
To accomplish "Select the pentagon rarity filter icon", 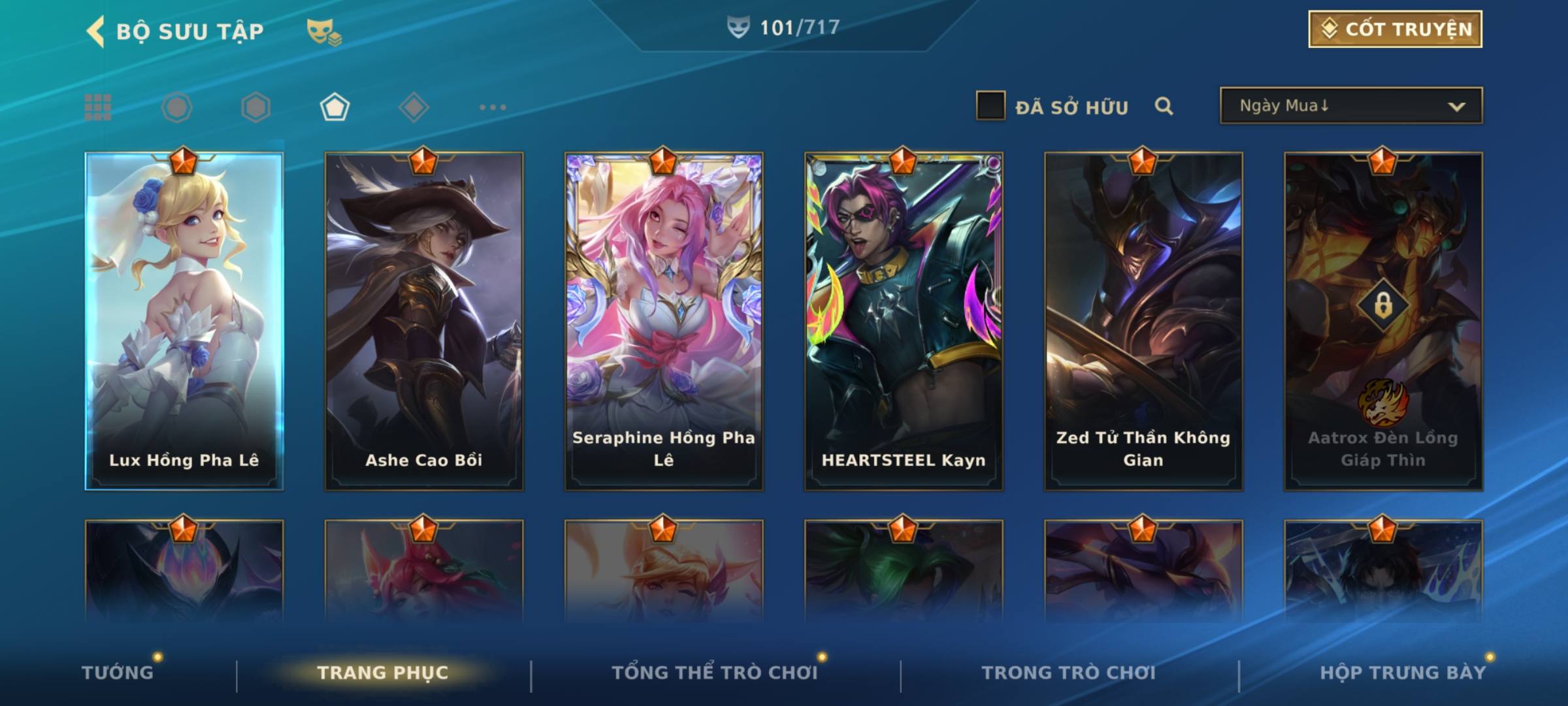I will [x=335, y=107].
